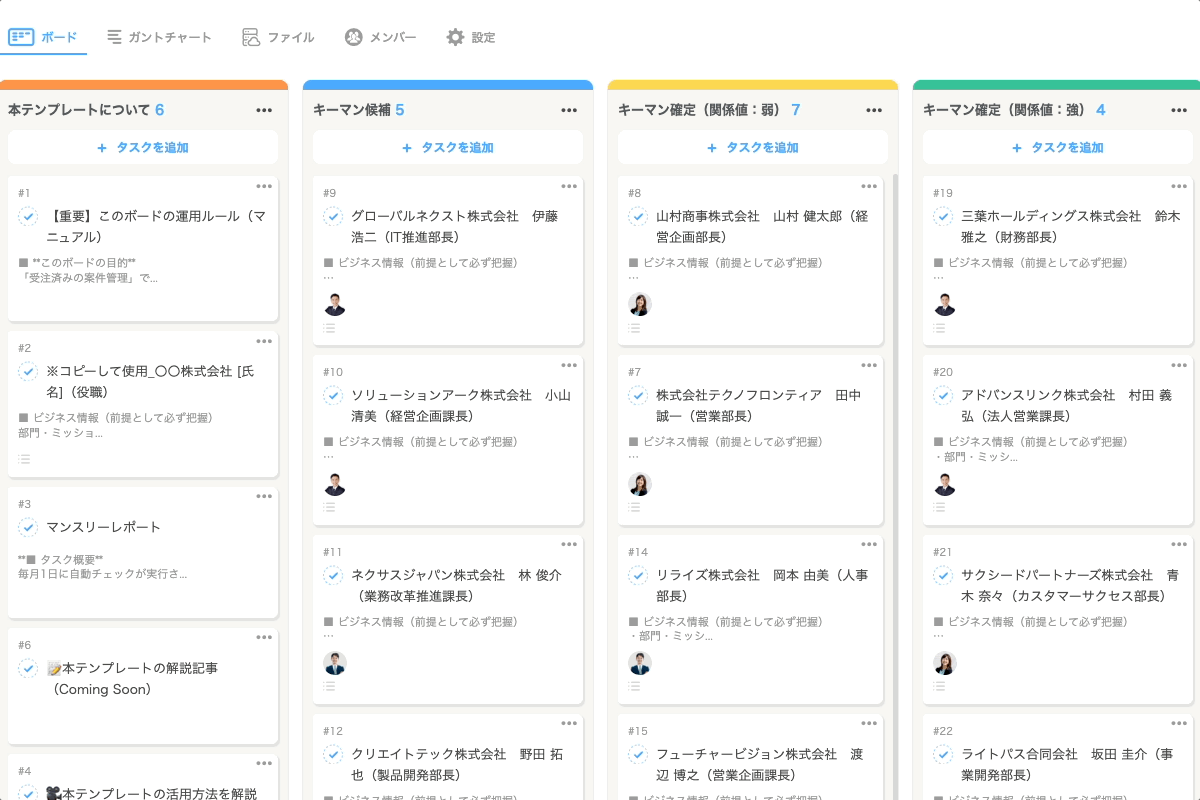Complete ソリューションアーク株式会社 task
This screenshot has width=1200, height=800.
[x=333, y=395]
